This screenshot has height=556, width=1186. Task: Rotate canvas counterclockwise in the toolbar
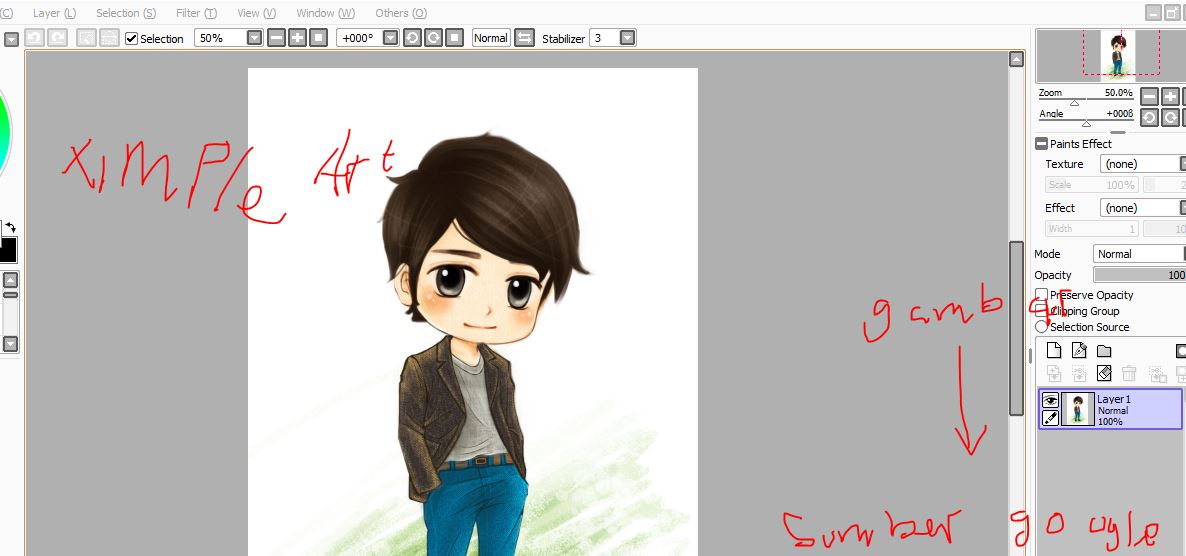[x=412, y=38]
